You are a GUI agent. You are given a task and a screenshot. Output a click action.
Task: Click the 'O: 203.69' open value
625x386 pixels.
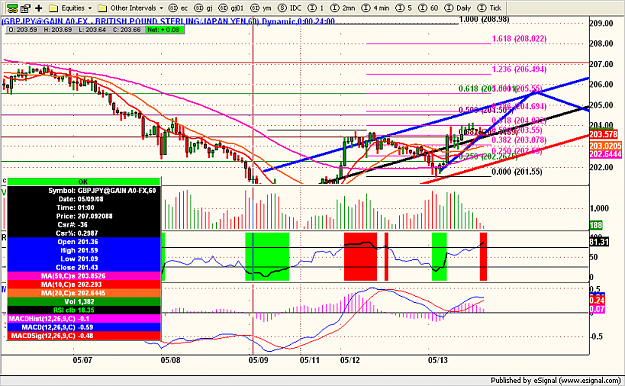[23, 30]
